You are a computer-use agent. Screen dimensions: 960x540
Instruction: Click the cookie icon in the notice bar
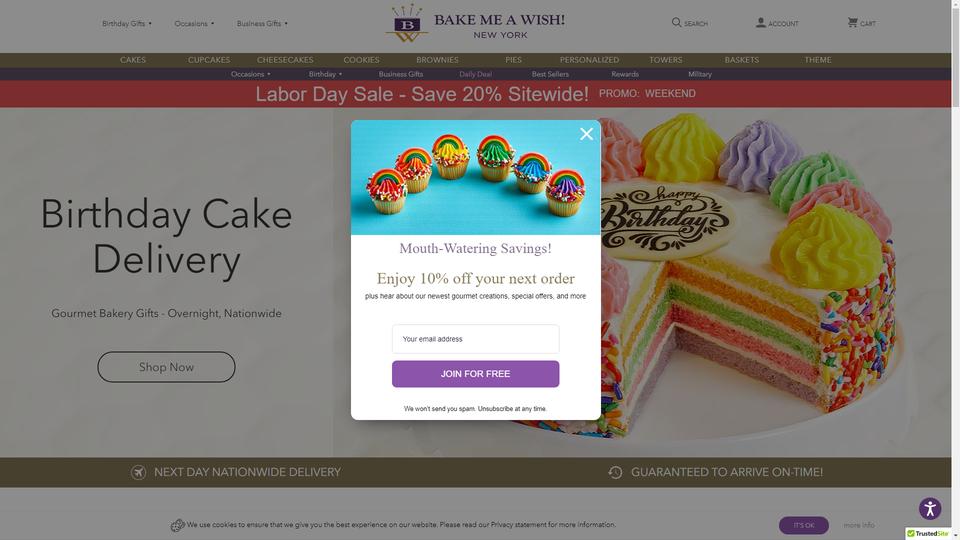tap(178, 525)
